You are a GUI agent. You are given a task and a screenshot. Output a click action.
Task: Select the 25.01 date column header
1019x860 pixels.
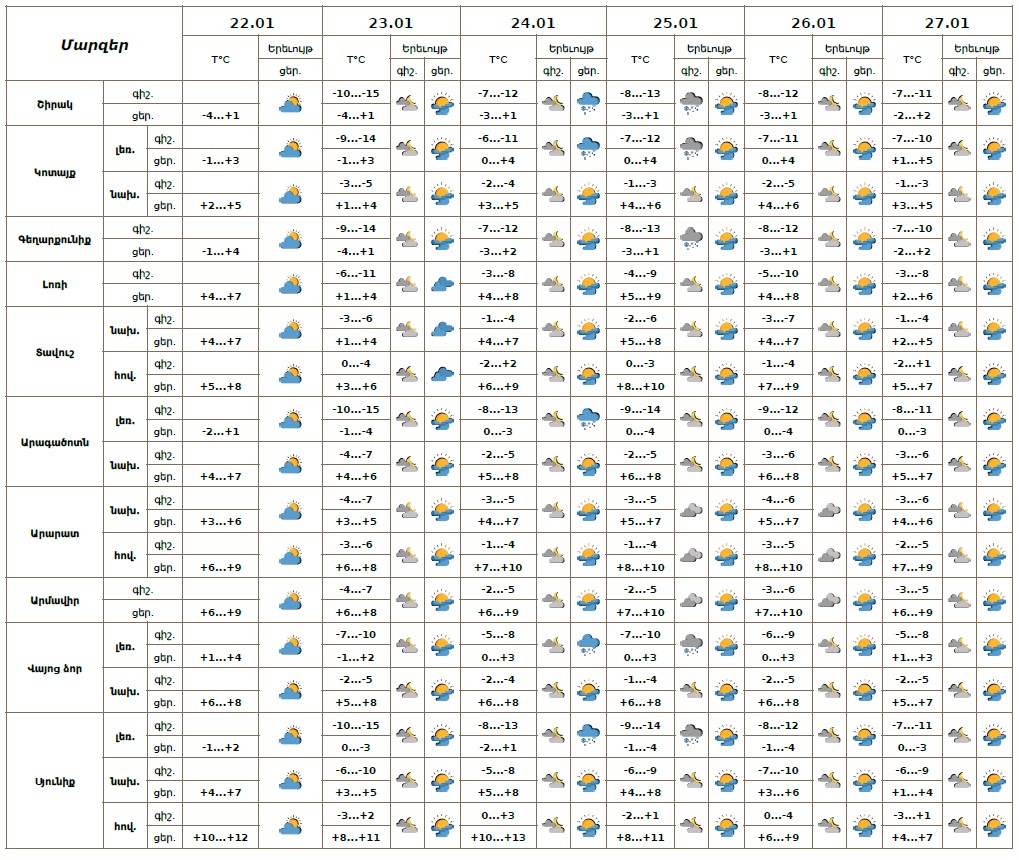coord(675,23)
